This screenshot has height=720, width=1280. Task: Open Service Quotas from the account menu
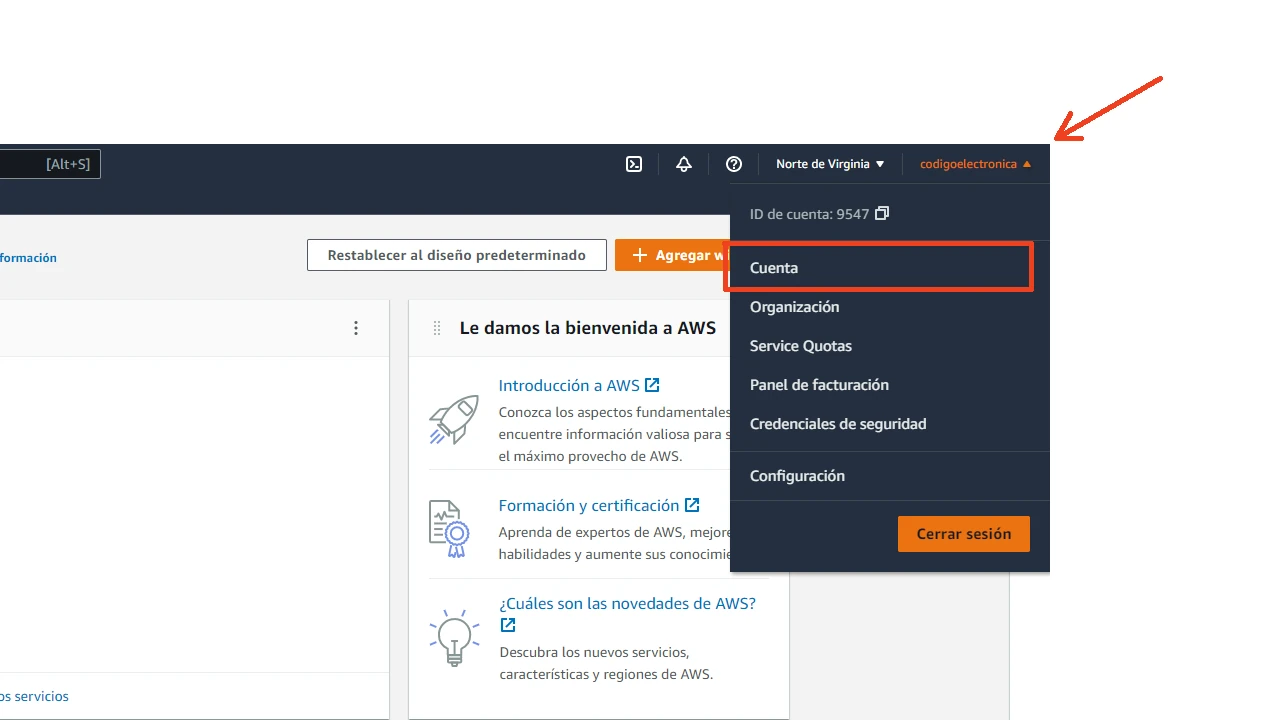pyautogui.click(x=890, y=346)
